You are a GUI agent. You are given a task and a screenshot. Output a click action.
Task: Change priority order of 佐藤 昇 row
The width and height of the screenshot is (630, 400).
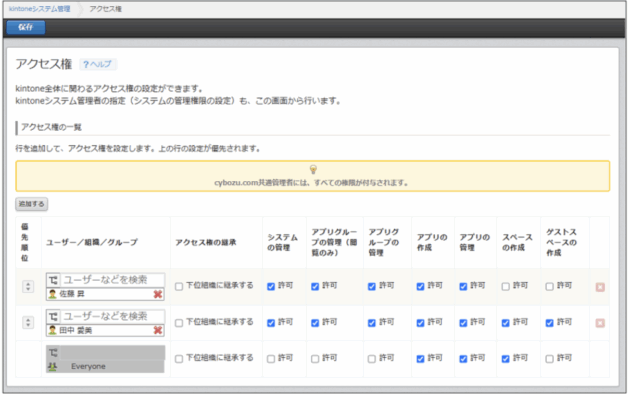pyautogui.click(x=26, y=286)
